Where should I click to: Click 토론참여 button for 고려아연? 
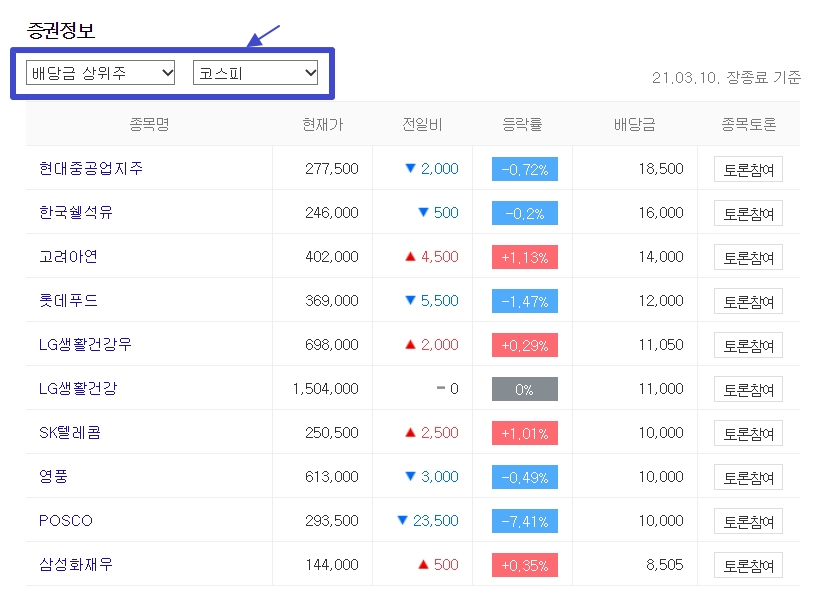point(748,257)
